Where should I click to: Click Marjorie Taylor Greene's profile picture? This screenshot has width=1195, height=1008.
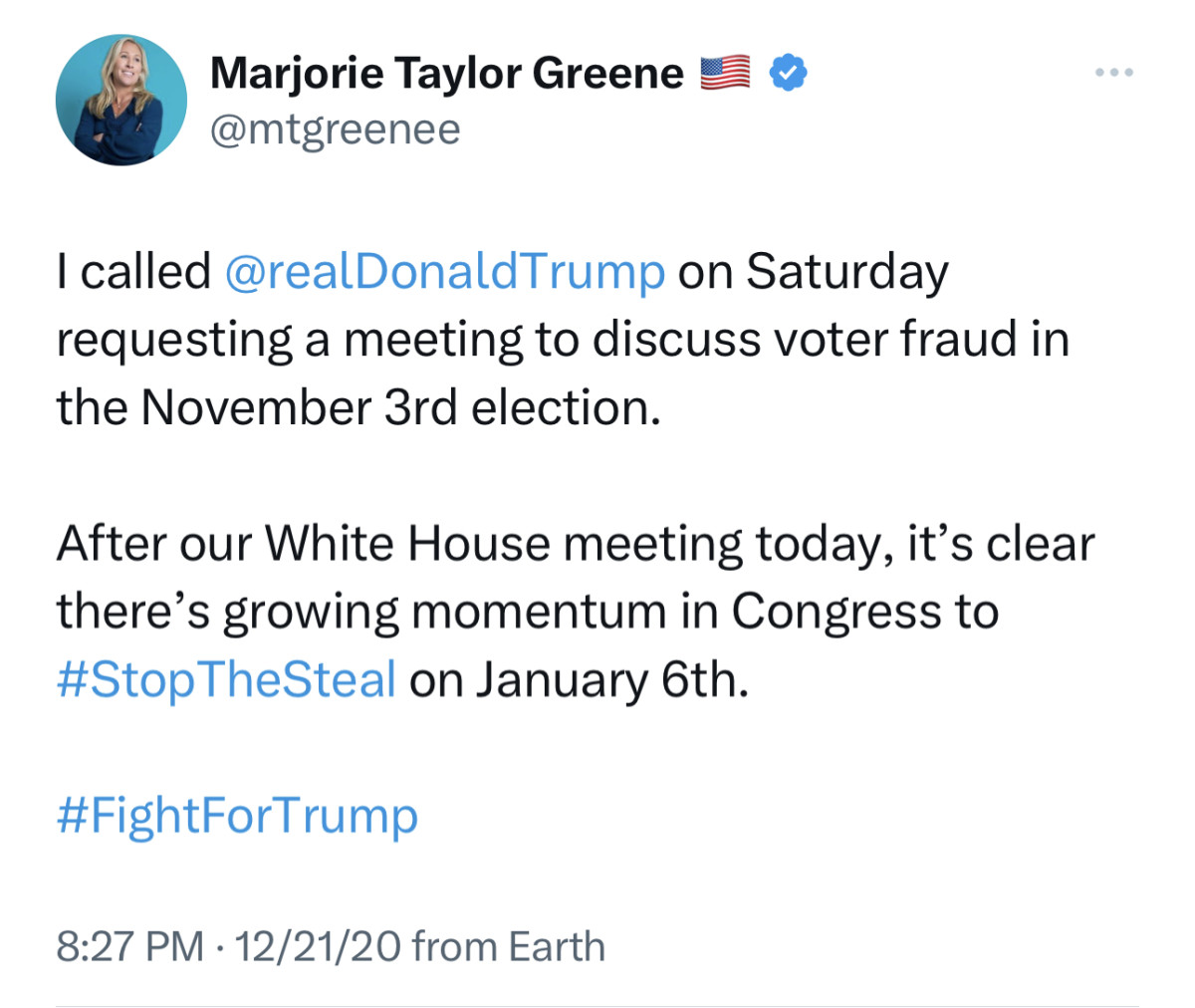[x=121, y=100]
